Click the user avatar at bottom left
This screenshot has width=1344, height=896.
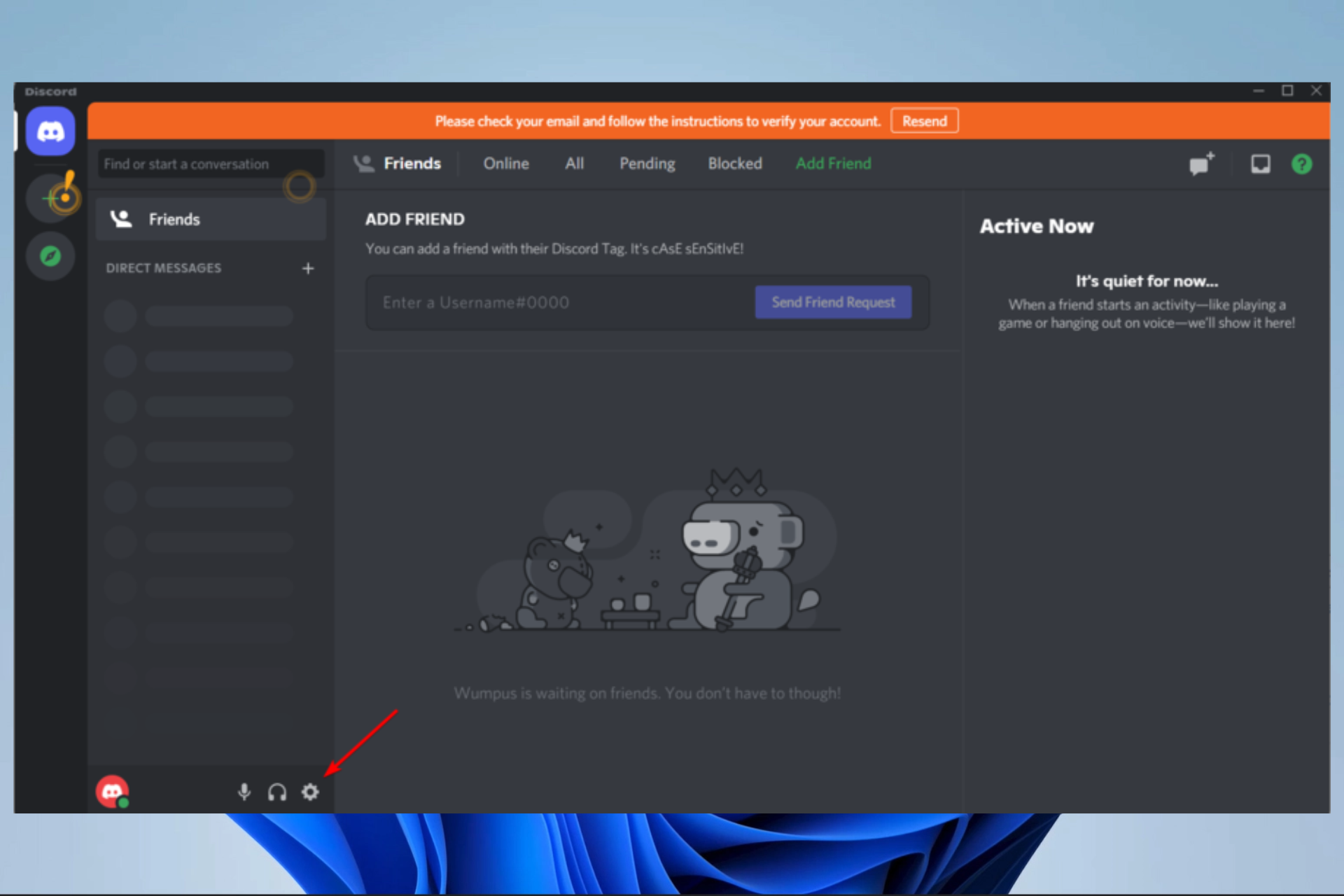click(x=112, y=792)
